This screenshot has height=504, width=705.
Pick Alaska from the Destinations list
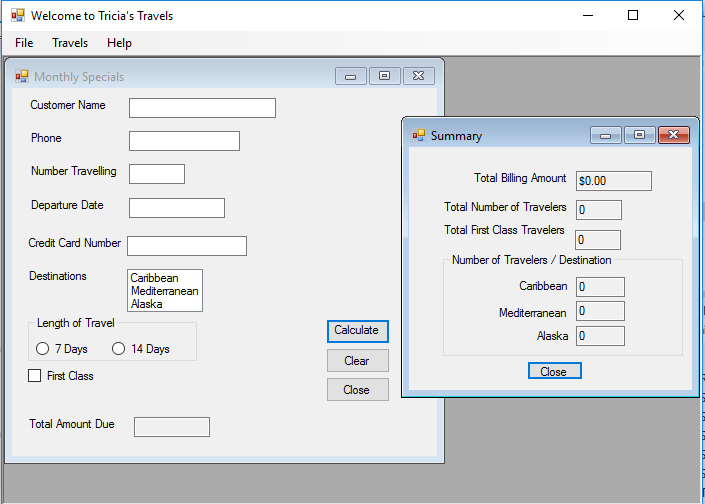(147, 304)
